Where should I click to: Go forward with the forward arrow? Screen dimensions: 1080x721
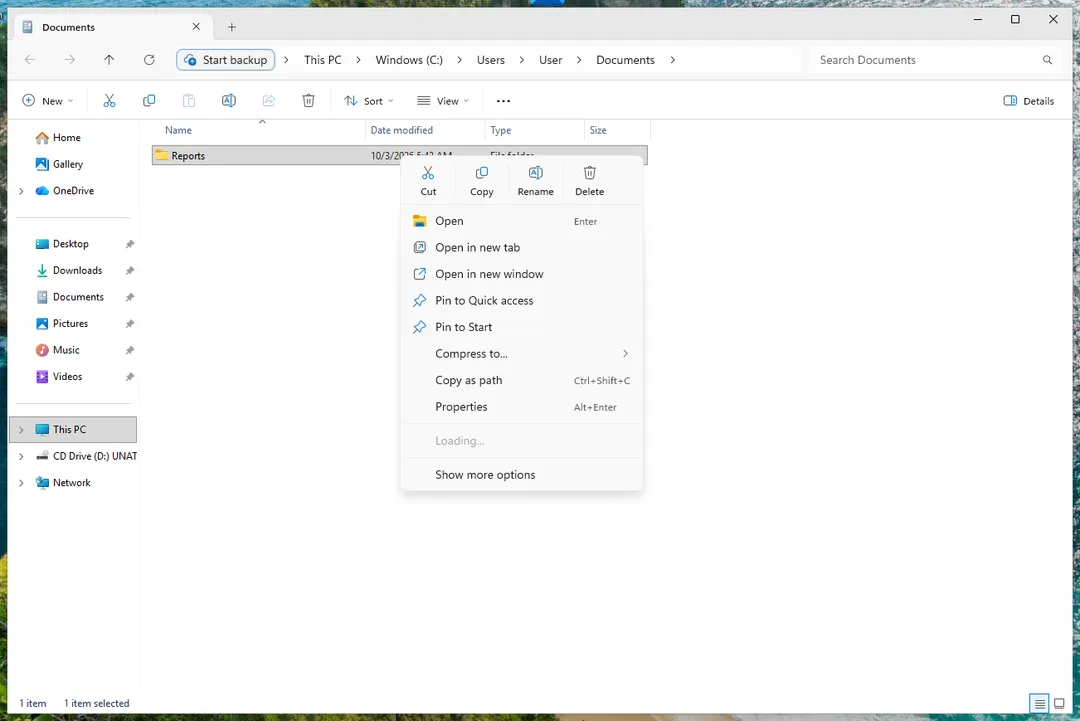pyautogui.click(x=70, y=60)
